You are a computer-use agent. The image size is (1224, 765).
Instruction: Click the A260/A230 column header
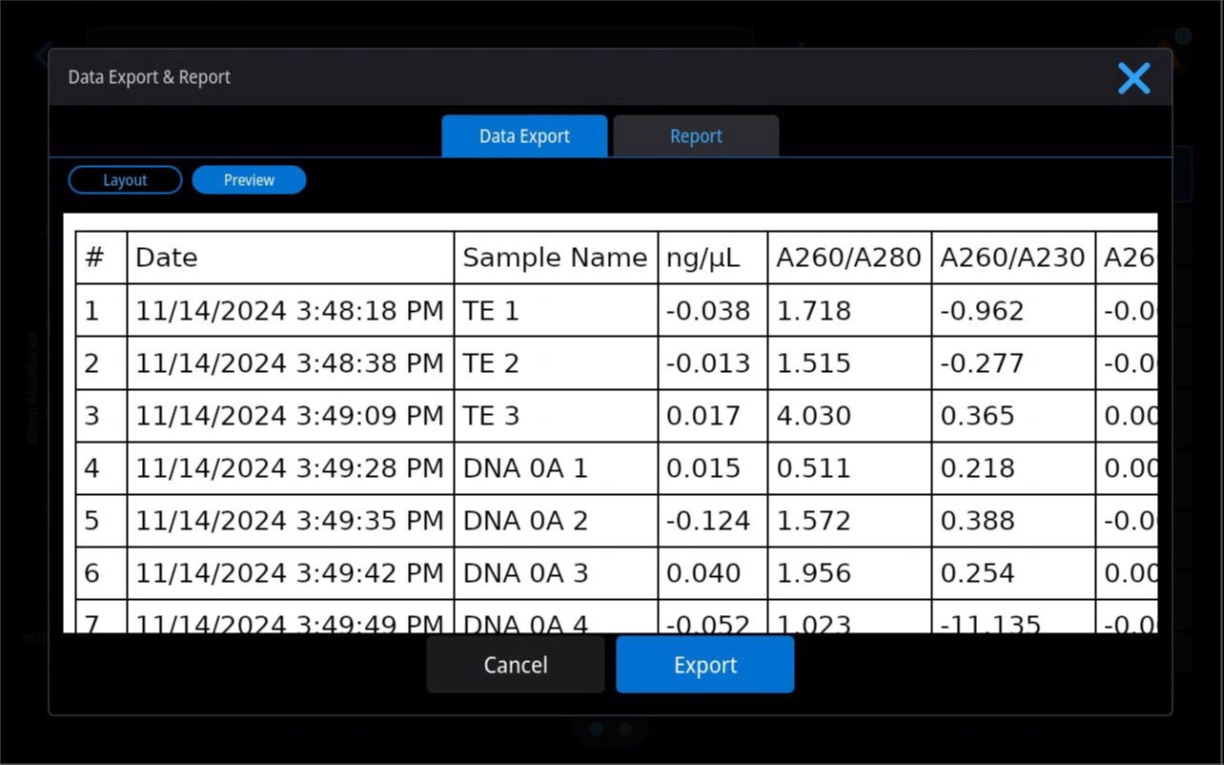click(1014, 257)
